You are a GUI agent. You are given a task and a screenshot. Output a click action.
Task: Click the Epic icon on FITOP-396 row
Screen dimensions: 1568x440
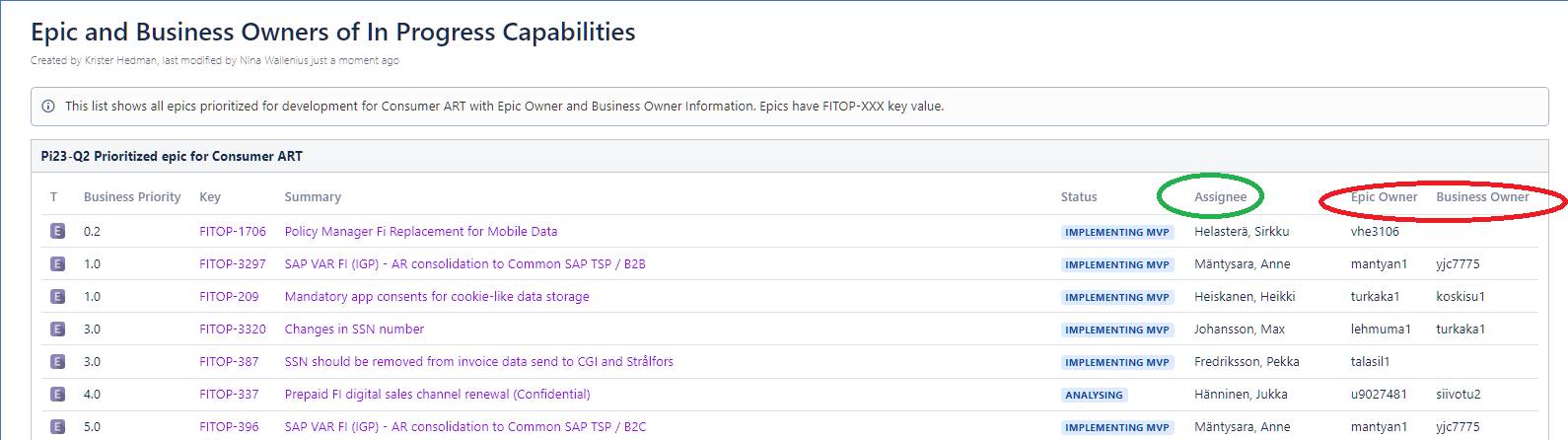pos(57,427)
